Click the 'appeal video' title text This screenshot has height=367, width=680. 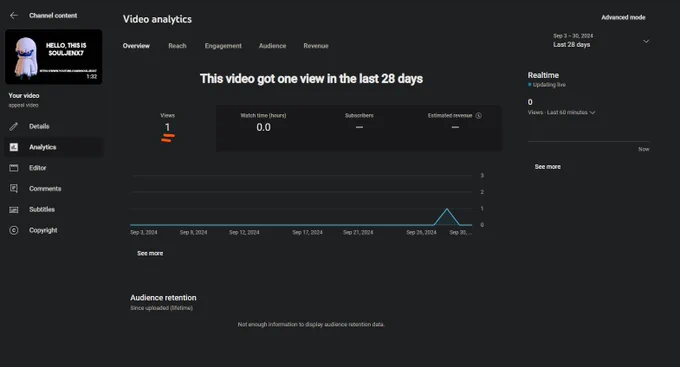23,105
